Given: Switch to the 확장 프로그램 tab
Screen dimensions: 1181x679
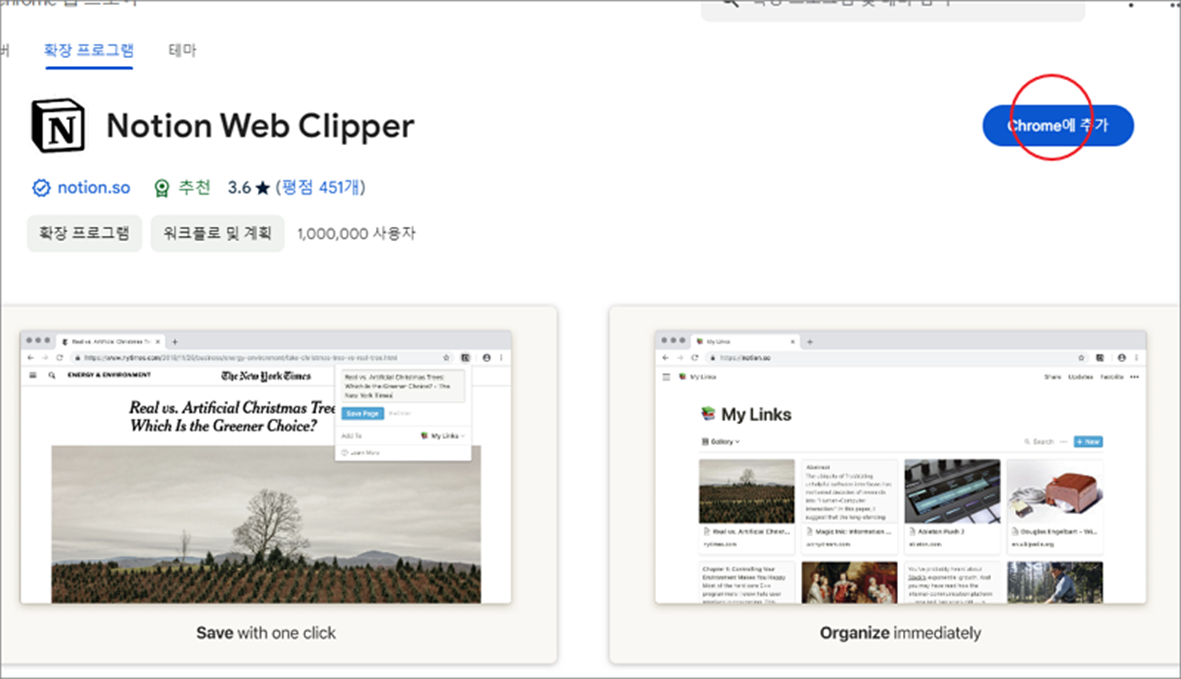Looking at the screenshot, I should (x=89, y=50).
